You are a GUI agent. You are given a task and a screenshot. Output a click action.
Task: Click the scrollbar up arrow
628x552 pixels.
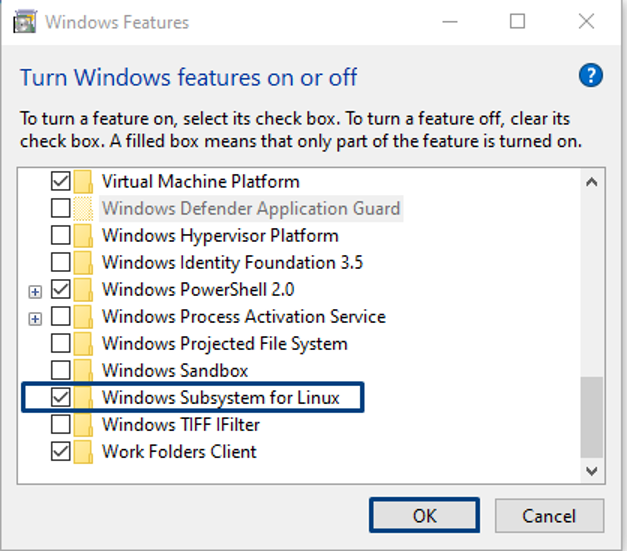(592, 182)
